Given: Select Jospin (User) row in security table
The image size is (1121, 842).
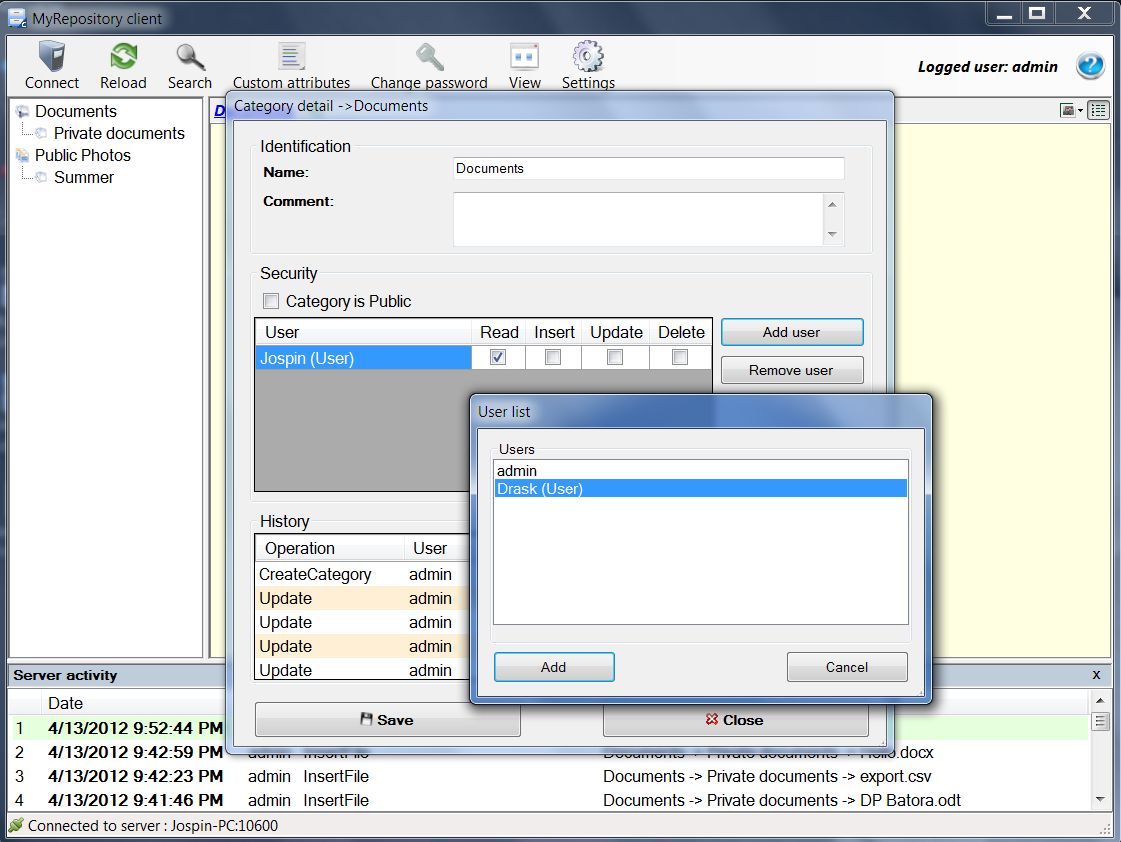Looking at the screenshot, I should (363, 358).
